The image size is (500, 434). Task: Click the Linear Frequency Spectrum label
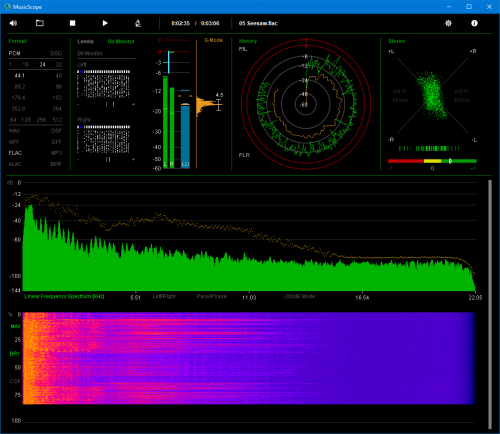[64, 296]
